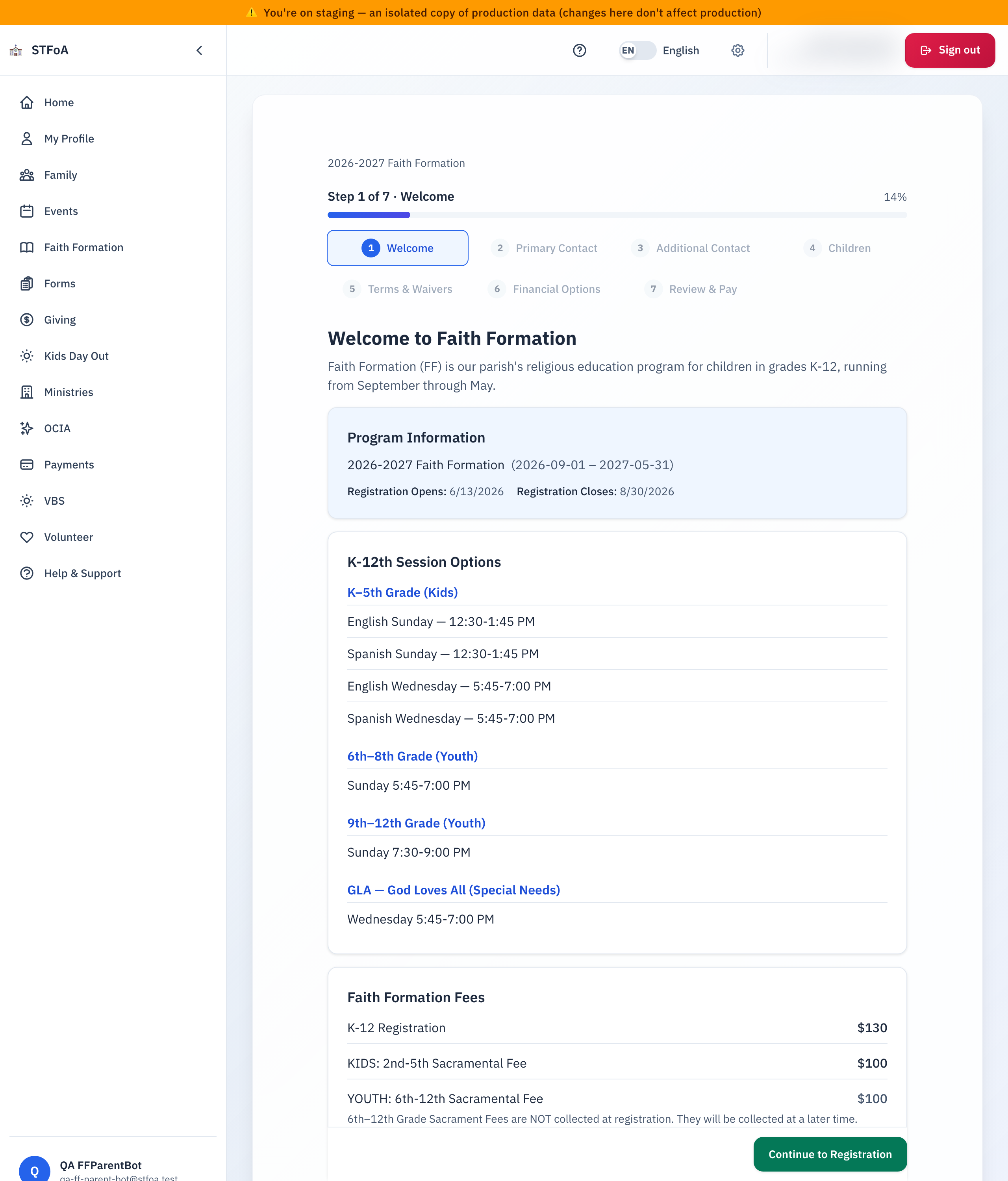Click the staging warning banner
Viewport: 1008px width, 1181px height.
(x=504, y=13)
